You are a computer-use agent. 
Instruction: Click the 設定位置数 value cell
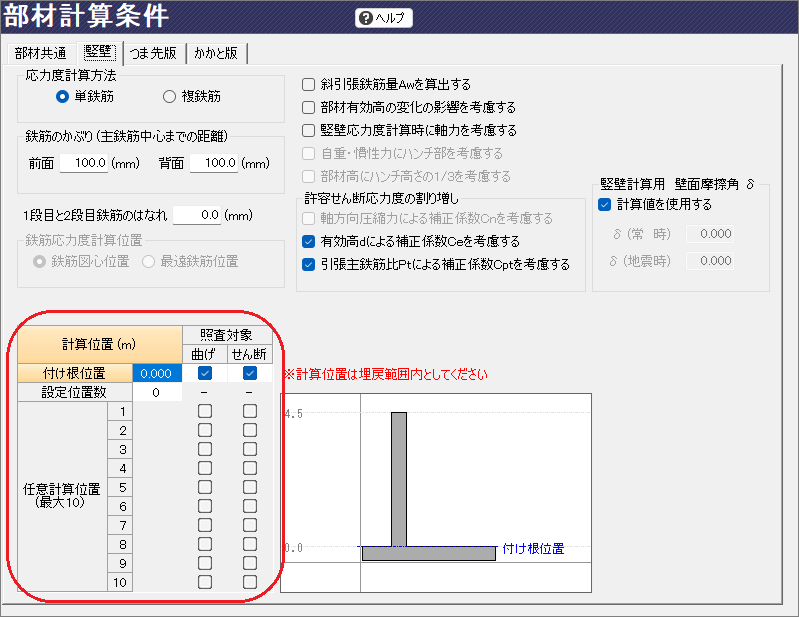(x=157, y=393)
